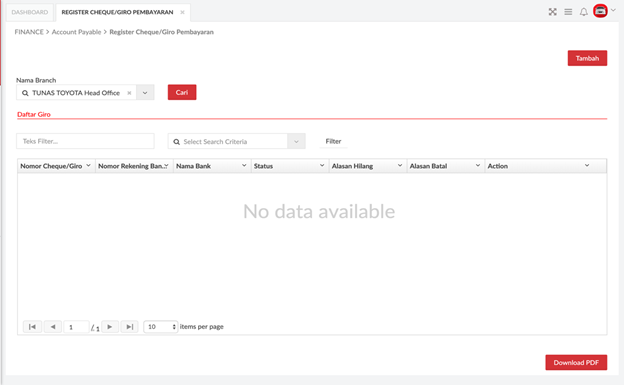624x385 pixels.
Task: Expand user profile dropdown arrow
Action: point(613,10)
